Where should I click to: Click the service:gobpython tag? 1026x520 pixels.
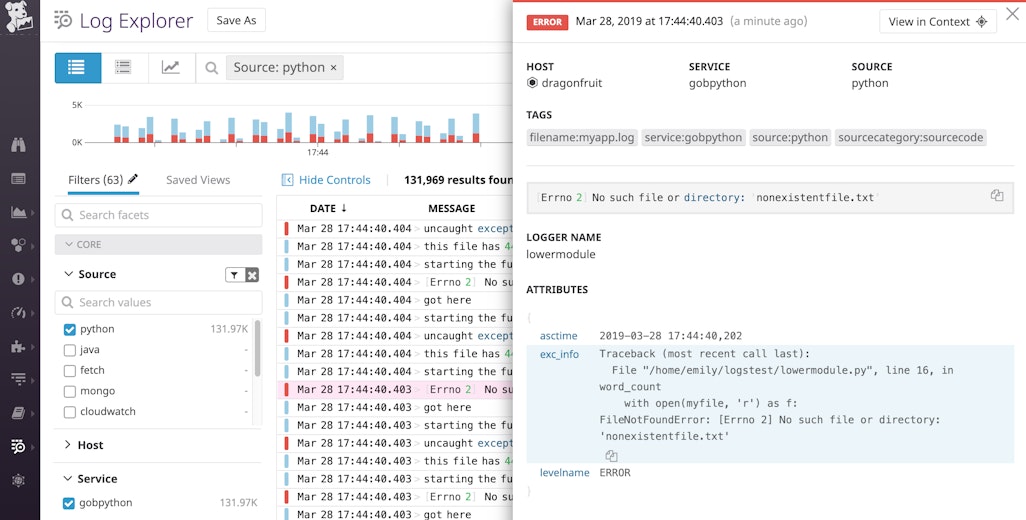click(693, 137)
